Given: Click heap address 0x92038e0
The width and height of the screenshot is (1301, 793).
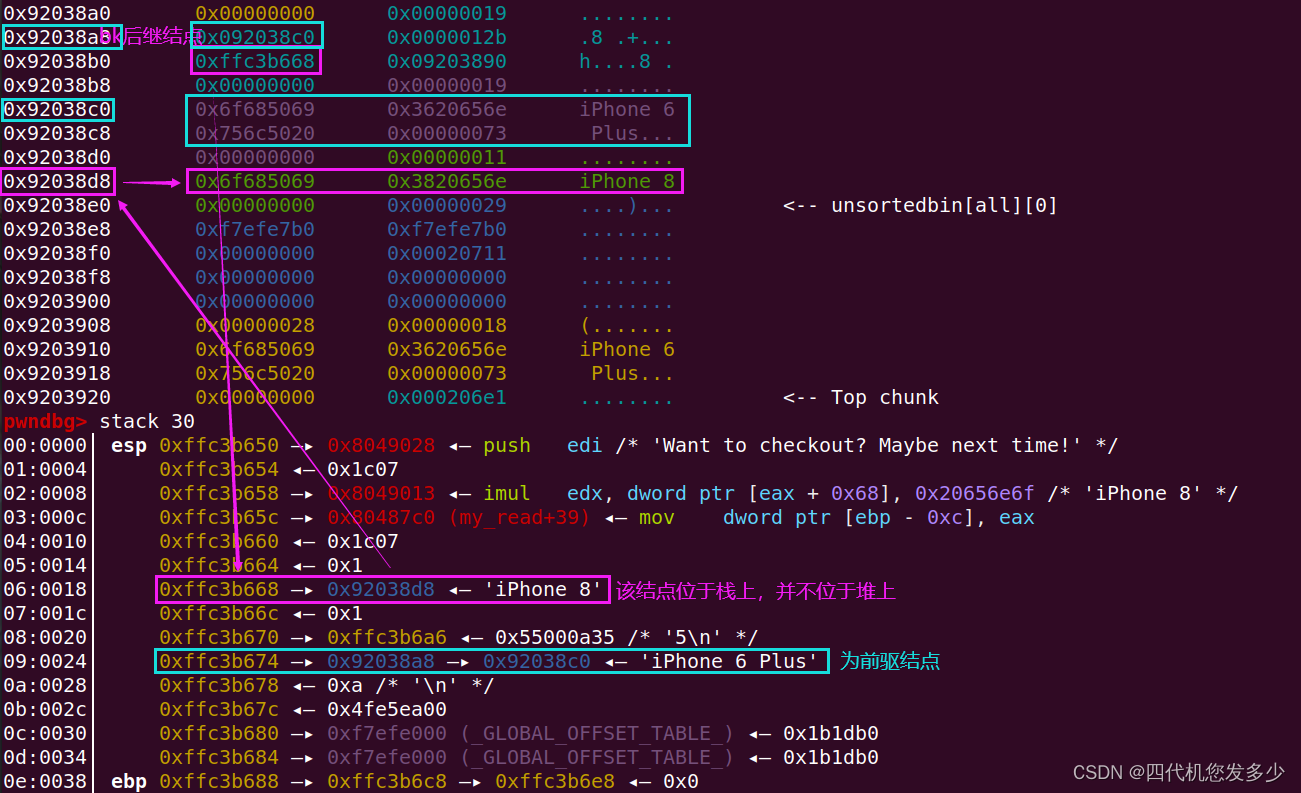Looking at the screenshot, I should pyautogui.click(x=58, y=205).
